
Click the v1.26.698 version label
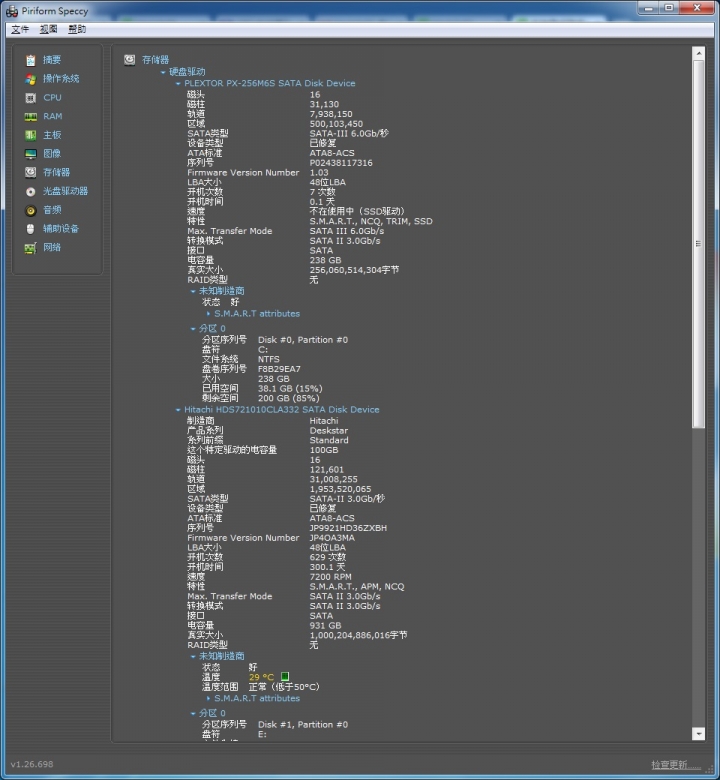pos(32,764)
